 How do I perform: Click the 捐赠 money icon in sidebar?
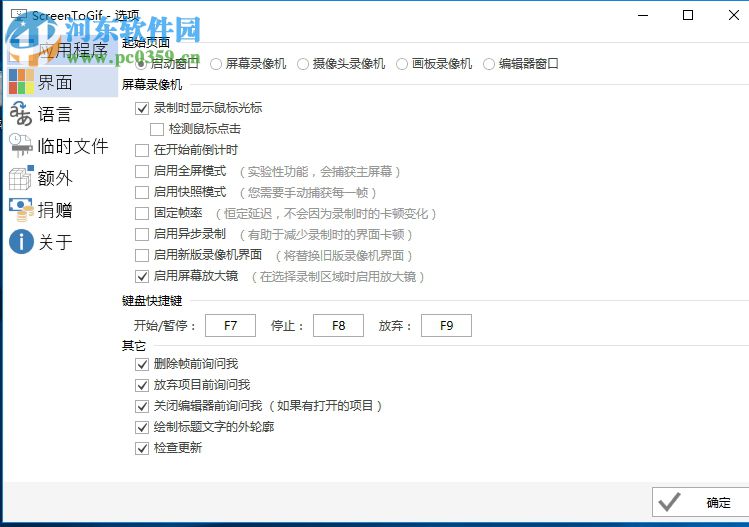(21, 210)
